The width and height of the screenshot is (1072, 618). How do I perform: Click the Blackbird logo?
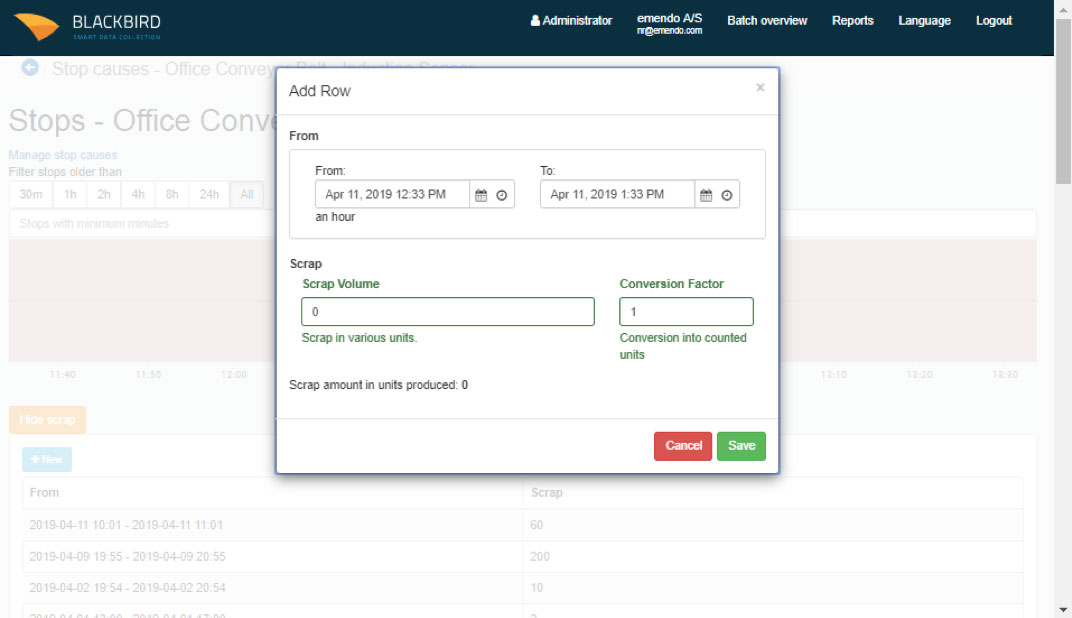coord(87,27)
